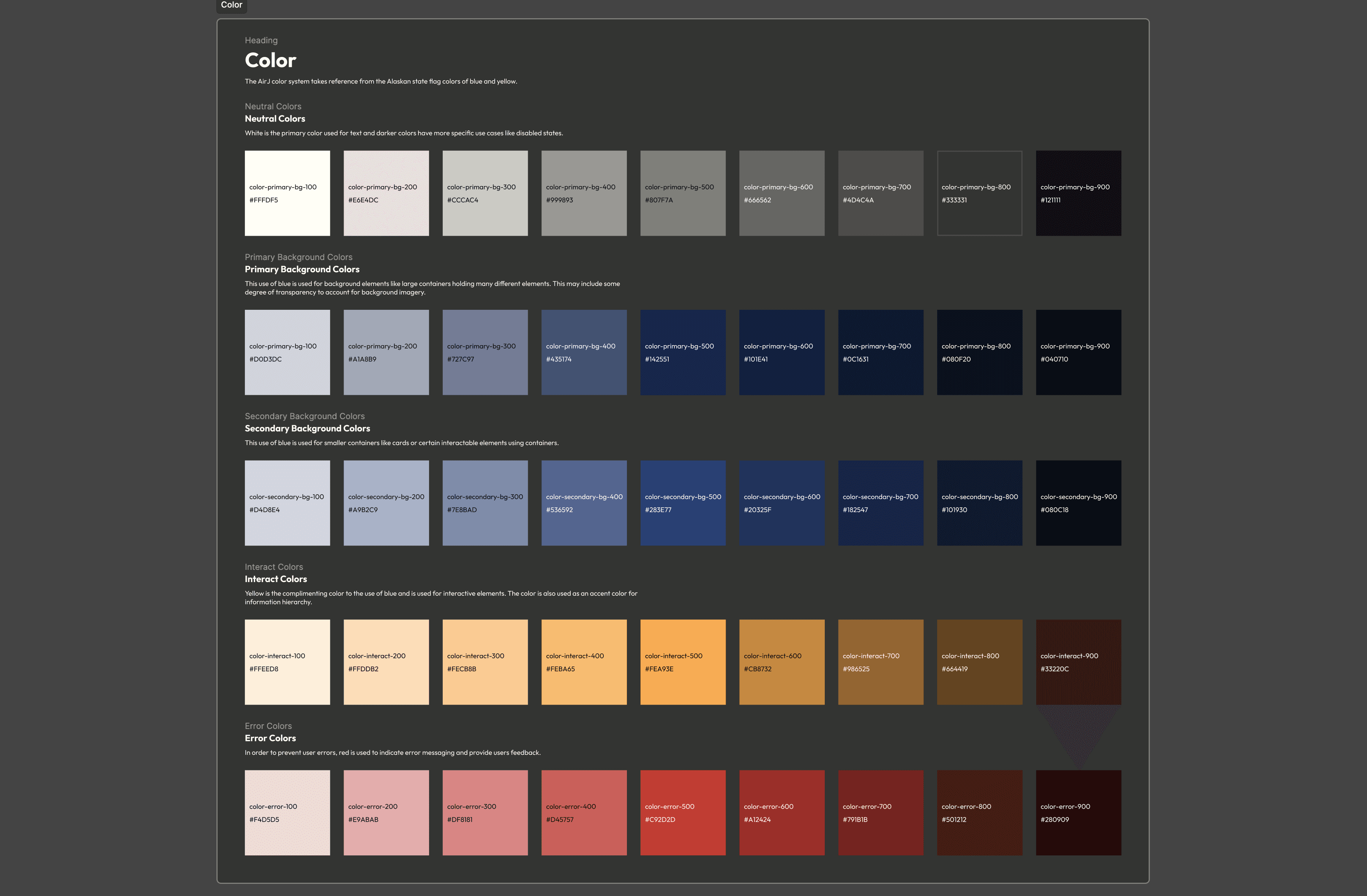The height and width of the screenshot is (896, 1367).
Task: Select the color-interact-800 brown swatch
Action: (979, 662)
